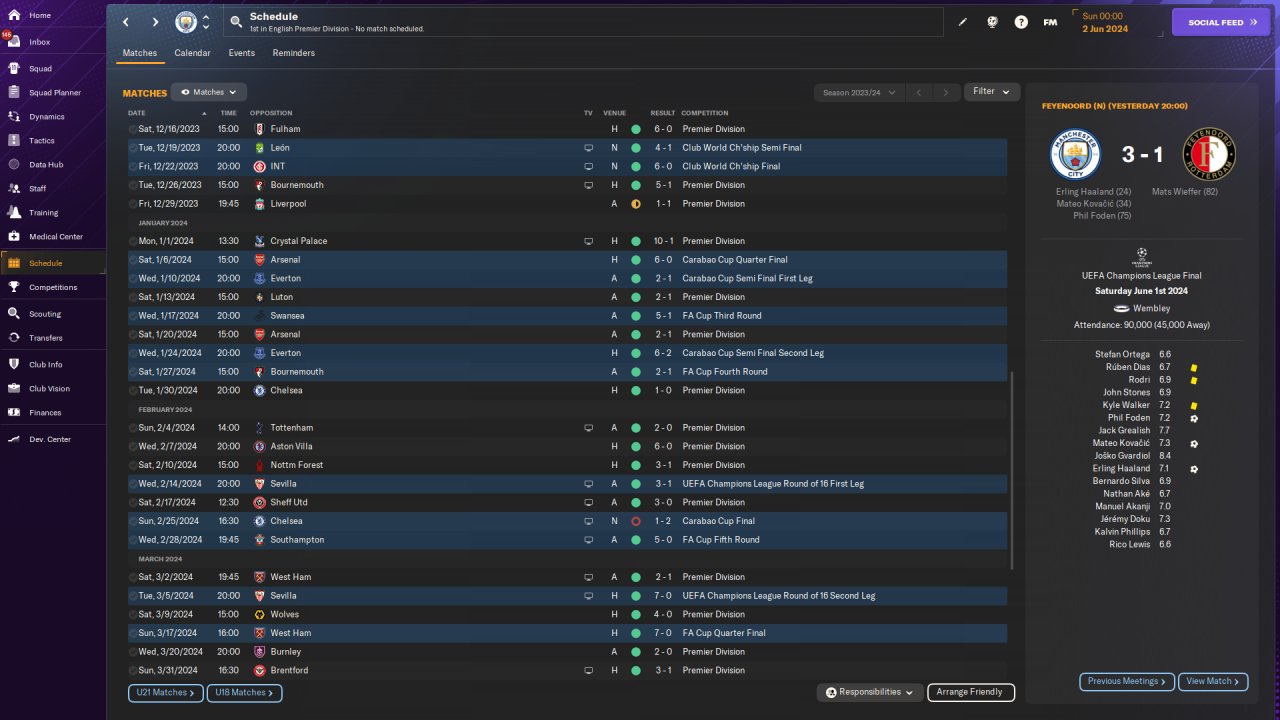The width and height of the screenshot is (1280, 720).
Task: Open Competitions from sidebar
Action: (x=52, y=287)
